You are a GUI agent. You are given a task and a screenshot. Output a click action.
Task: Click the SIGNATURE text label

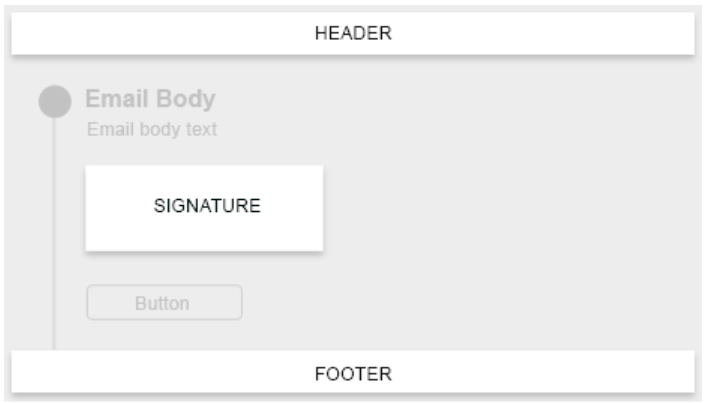(x=207, y=206)
